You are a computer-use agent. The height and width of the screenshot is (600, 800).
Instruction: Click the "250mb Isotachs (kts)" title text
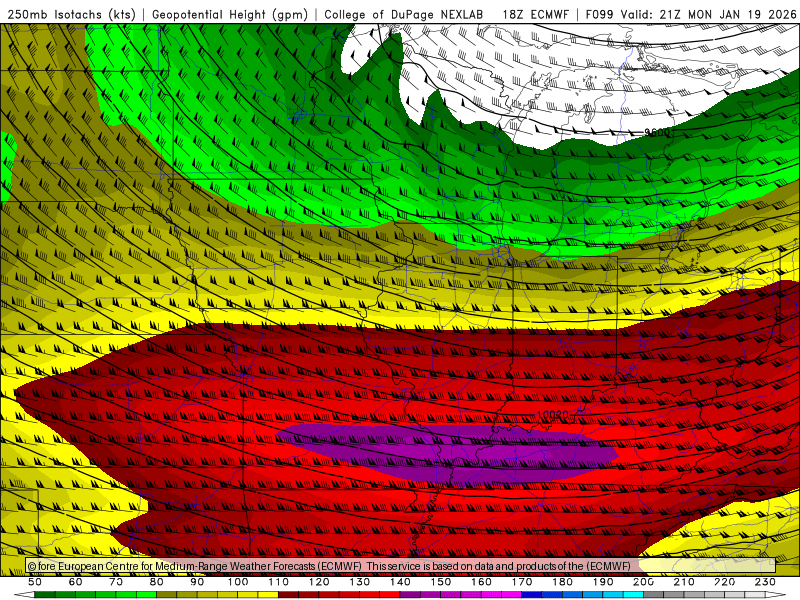coord(71,14)
